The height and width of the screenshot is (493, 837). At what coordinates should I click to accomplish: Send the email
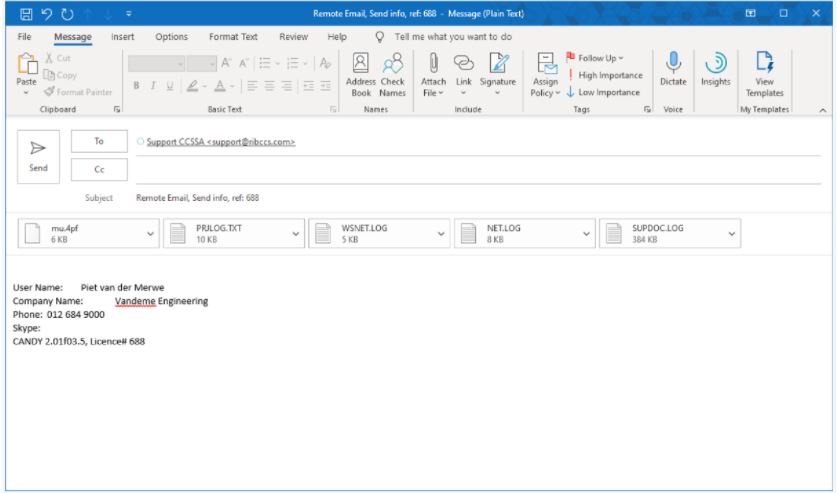click(38, 157)
